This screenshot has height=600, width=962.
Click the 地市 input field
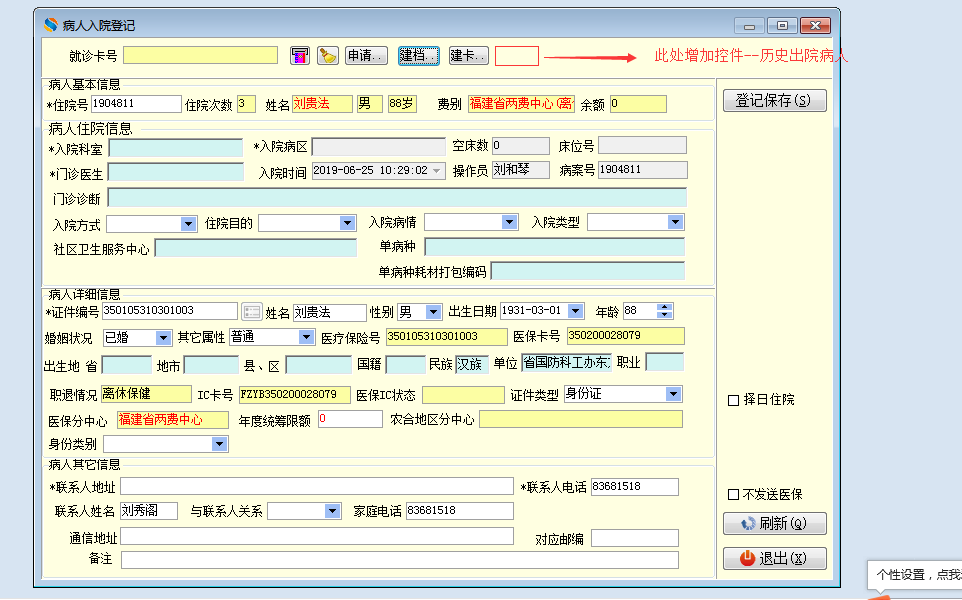211,365
